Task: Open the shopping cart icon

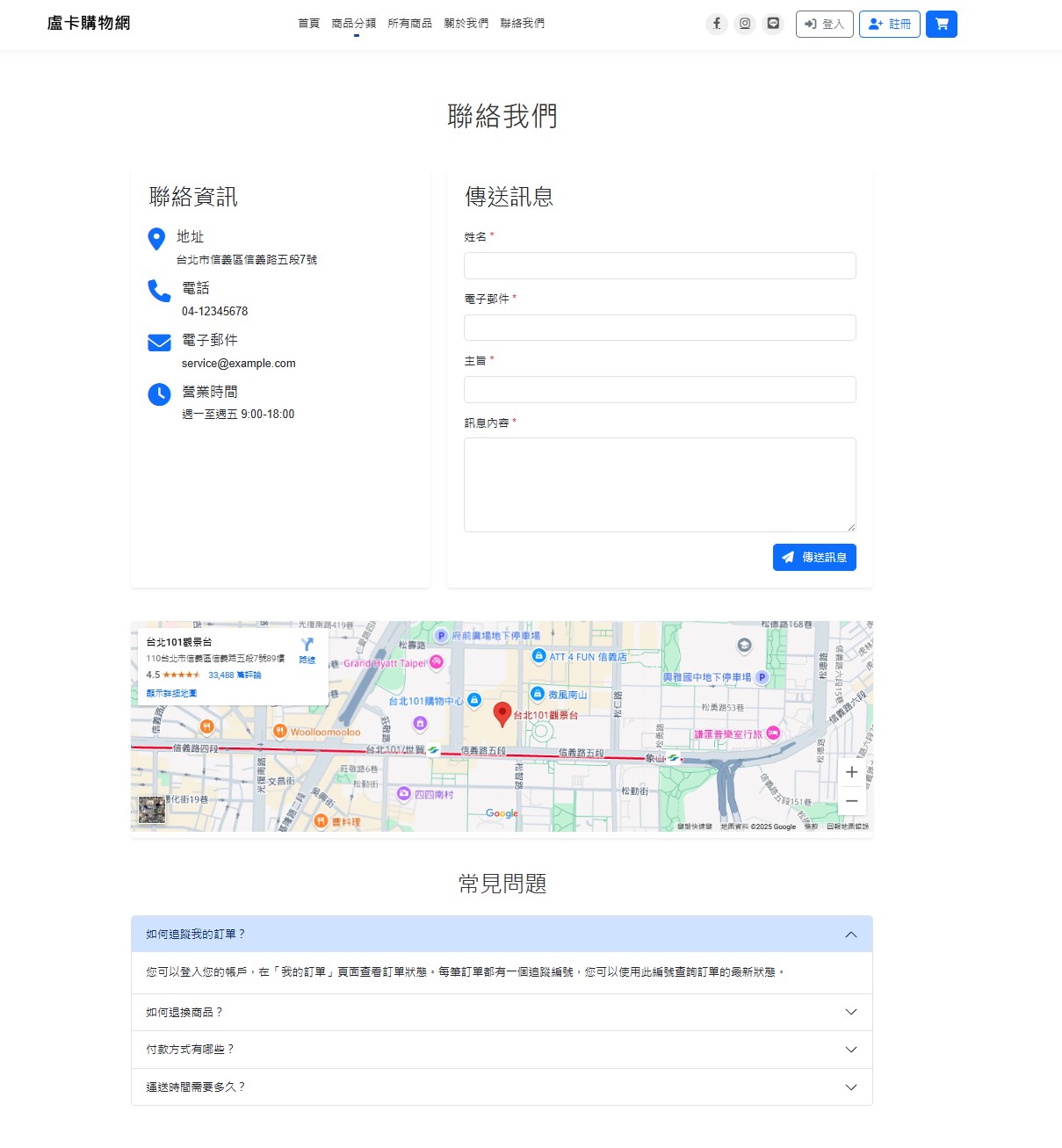Action: tap(941, 24)
